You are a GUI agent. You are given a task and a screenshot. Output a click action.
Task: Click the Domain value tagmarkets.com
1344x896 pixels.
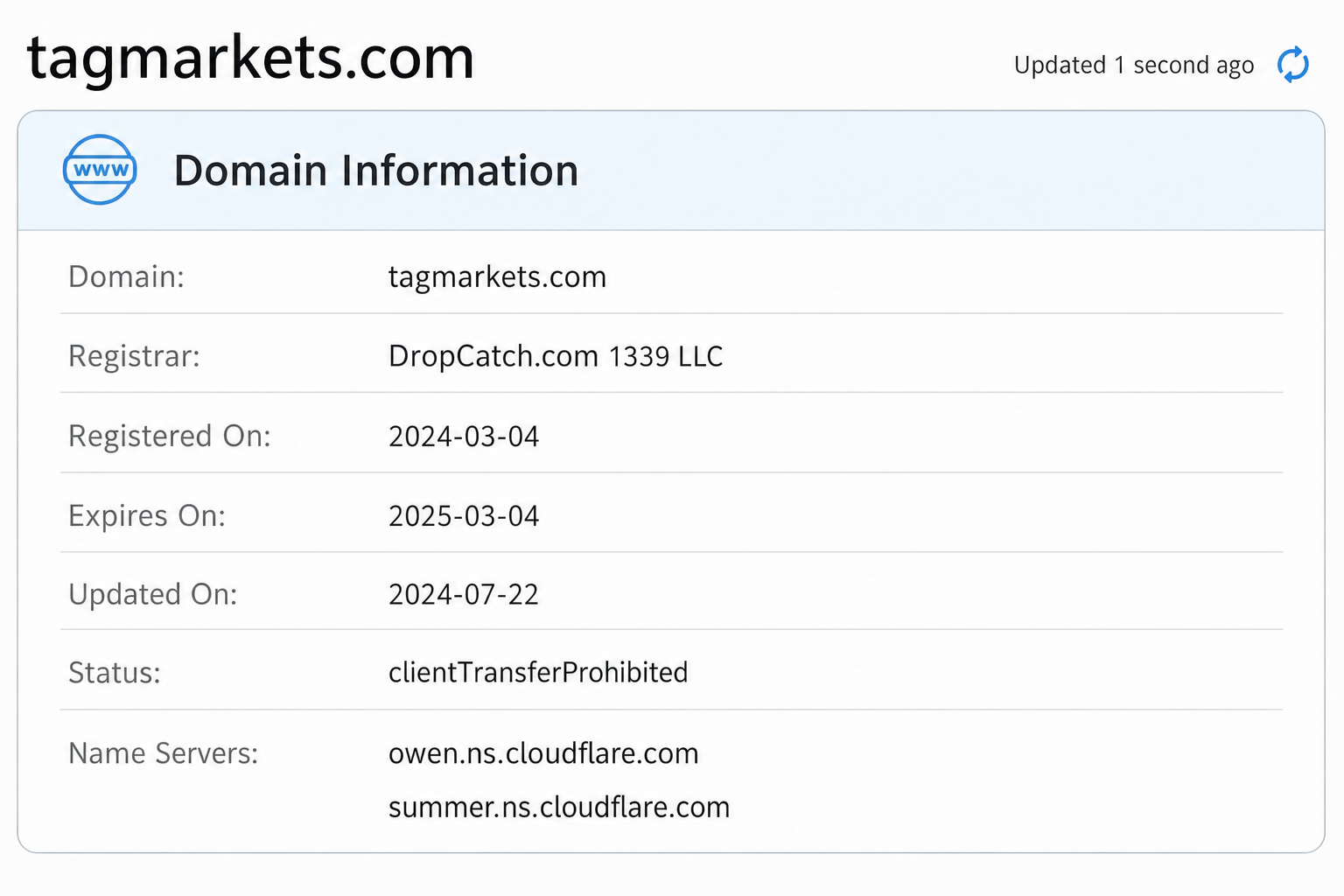click(497, 276)
